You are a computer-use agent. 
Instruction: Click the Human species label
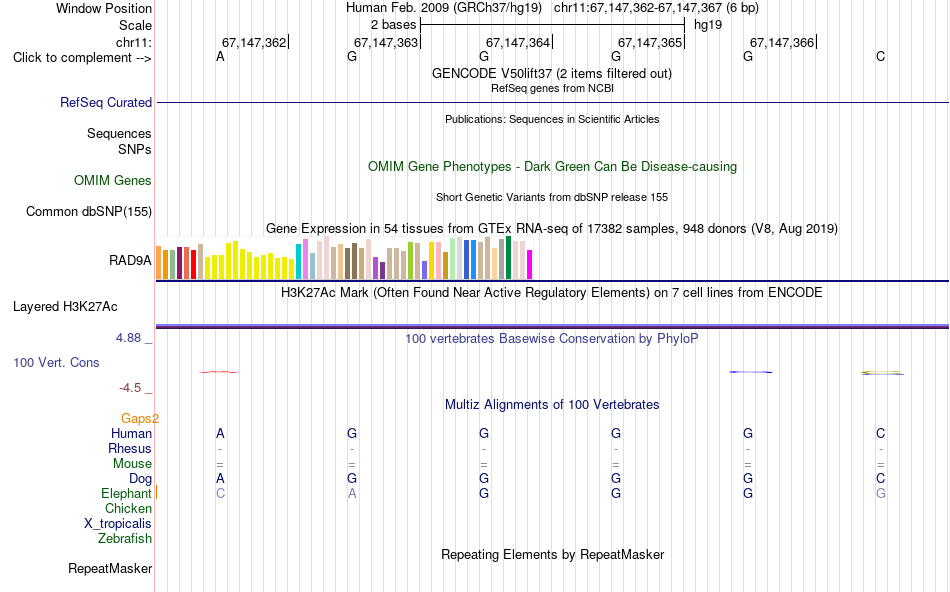[131, 434]
